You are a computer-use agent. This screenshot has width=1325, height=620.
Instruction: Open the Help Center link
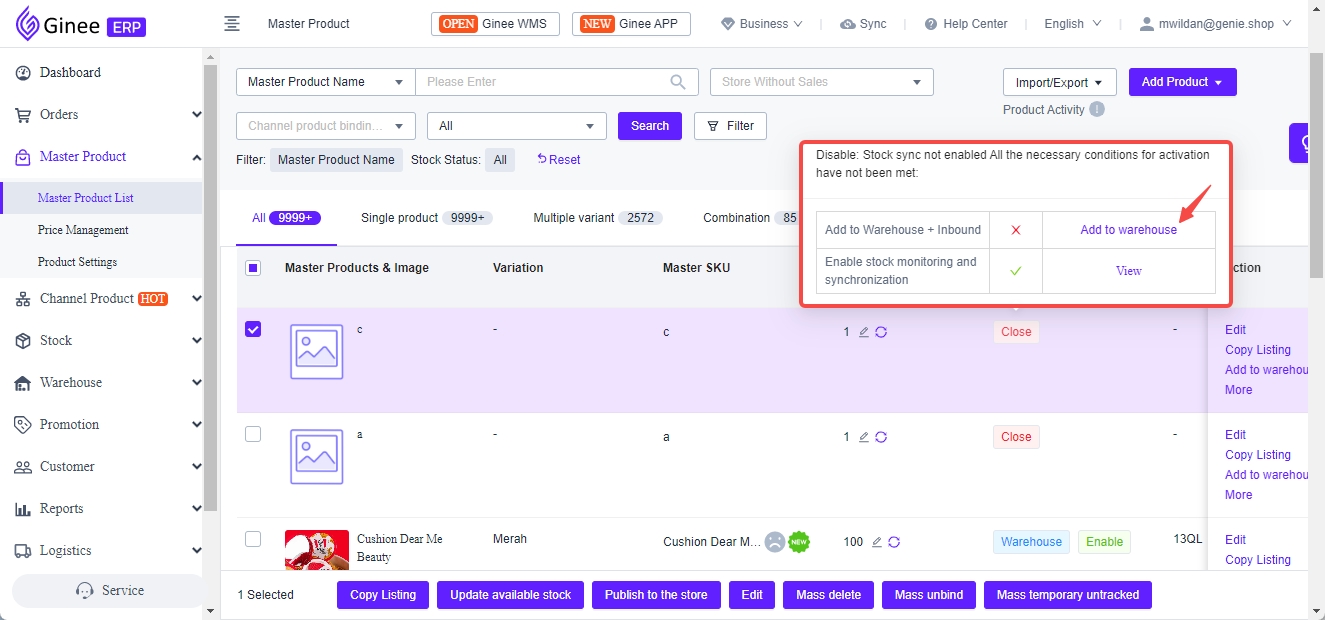[x=965, y=24]
